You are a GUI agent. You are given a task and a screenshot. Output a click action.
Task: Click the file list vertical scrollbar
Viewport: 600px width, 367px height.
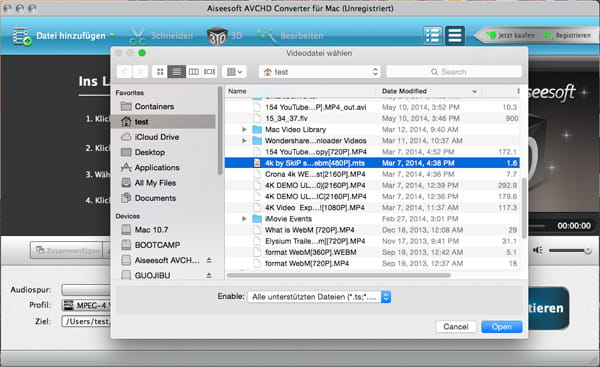coord(524,209)
